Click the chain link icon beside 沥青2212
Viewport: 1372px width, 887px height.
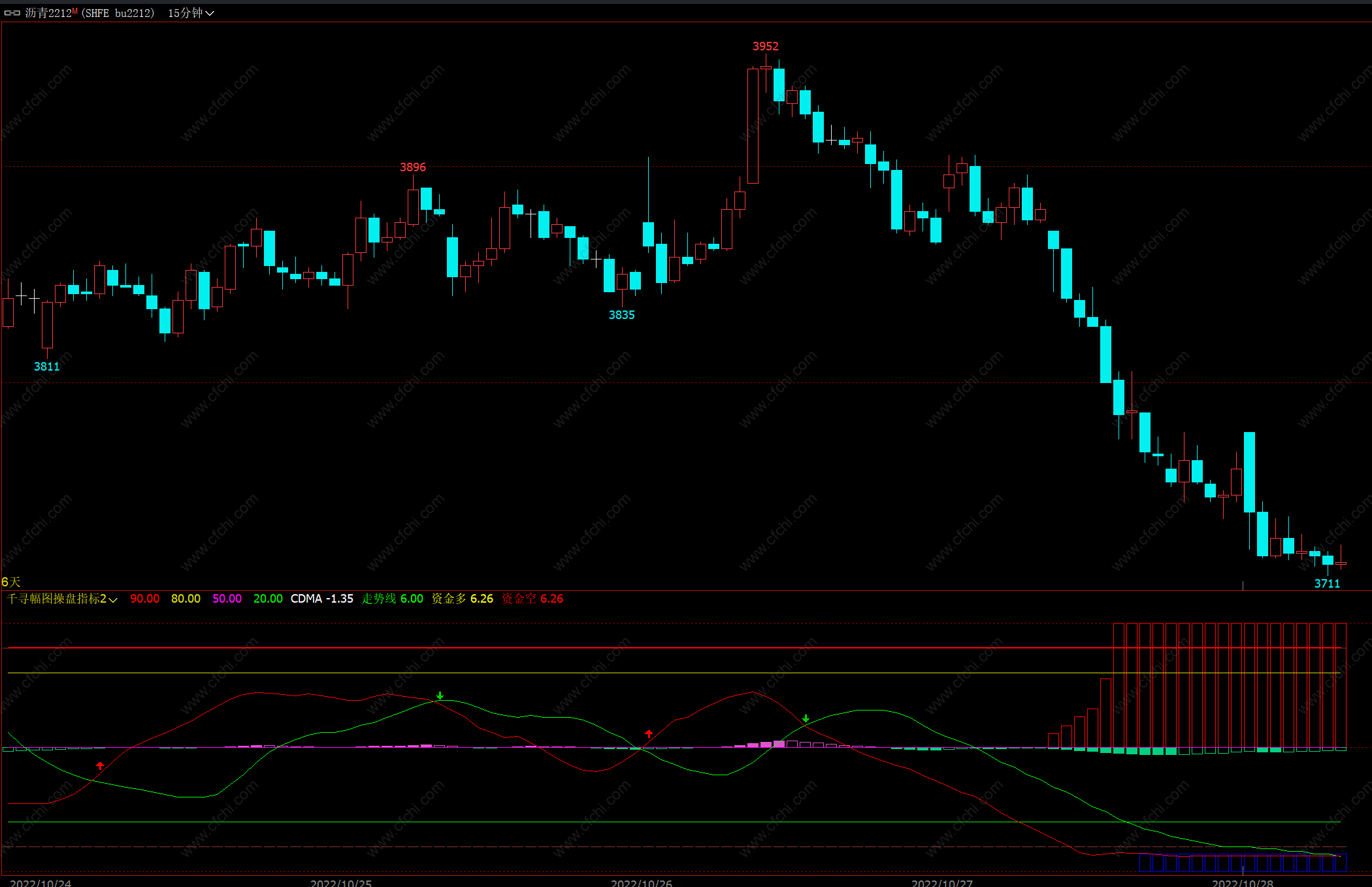point(12,13)
